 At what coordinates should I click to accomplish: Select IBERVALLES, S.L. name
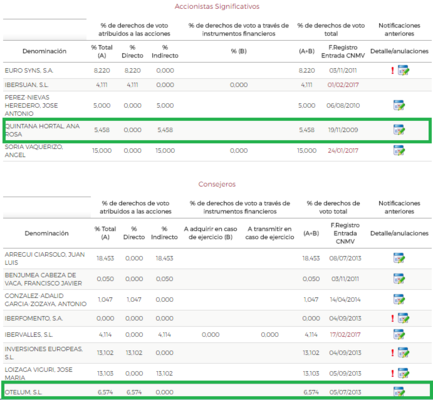[x=29, y=334]
